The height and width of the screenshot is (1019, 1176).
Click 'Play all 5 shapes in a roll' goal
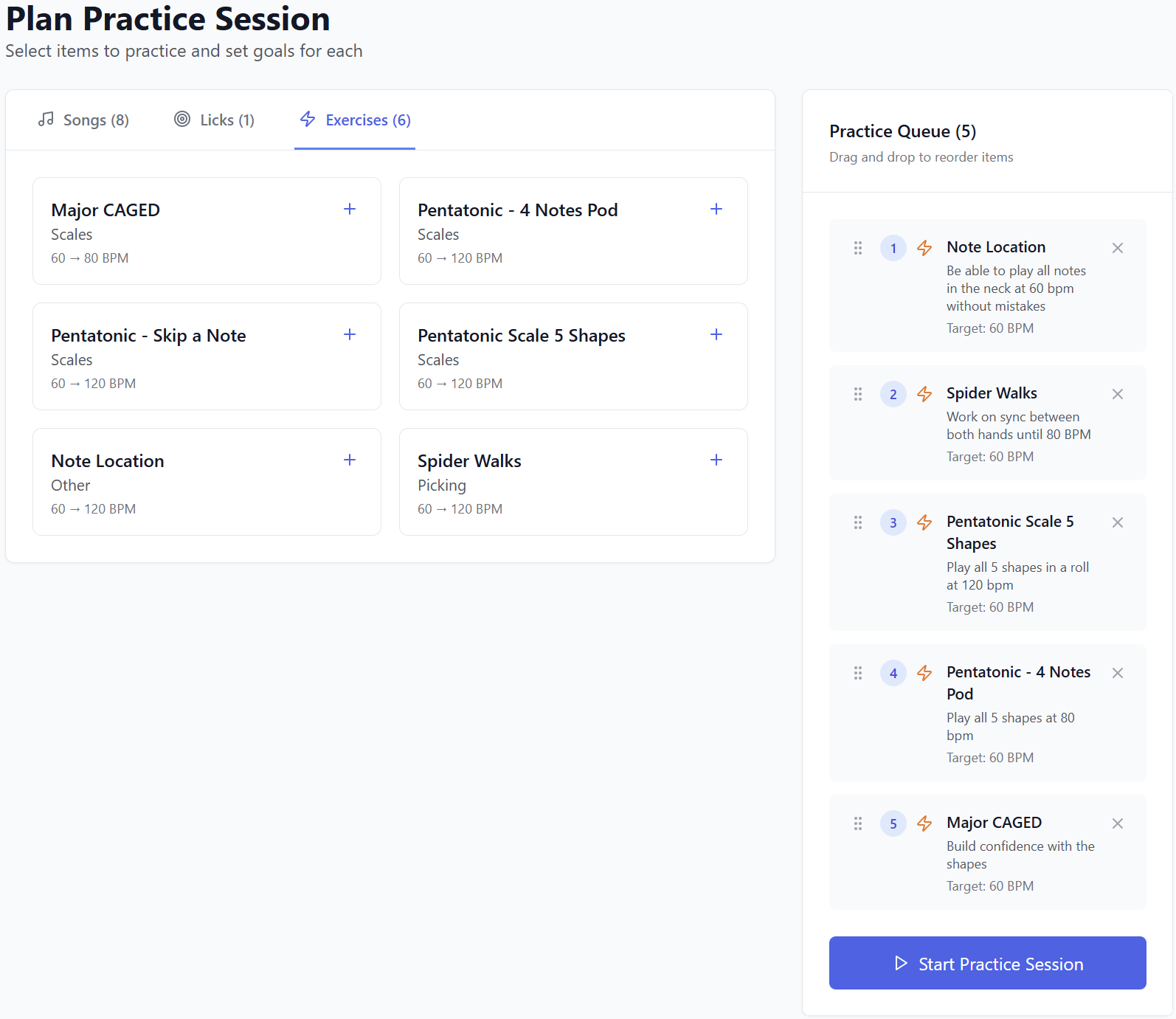[x=1018, y=576]
